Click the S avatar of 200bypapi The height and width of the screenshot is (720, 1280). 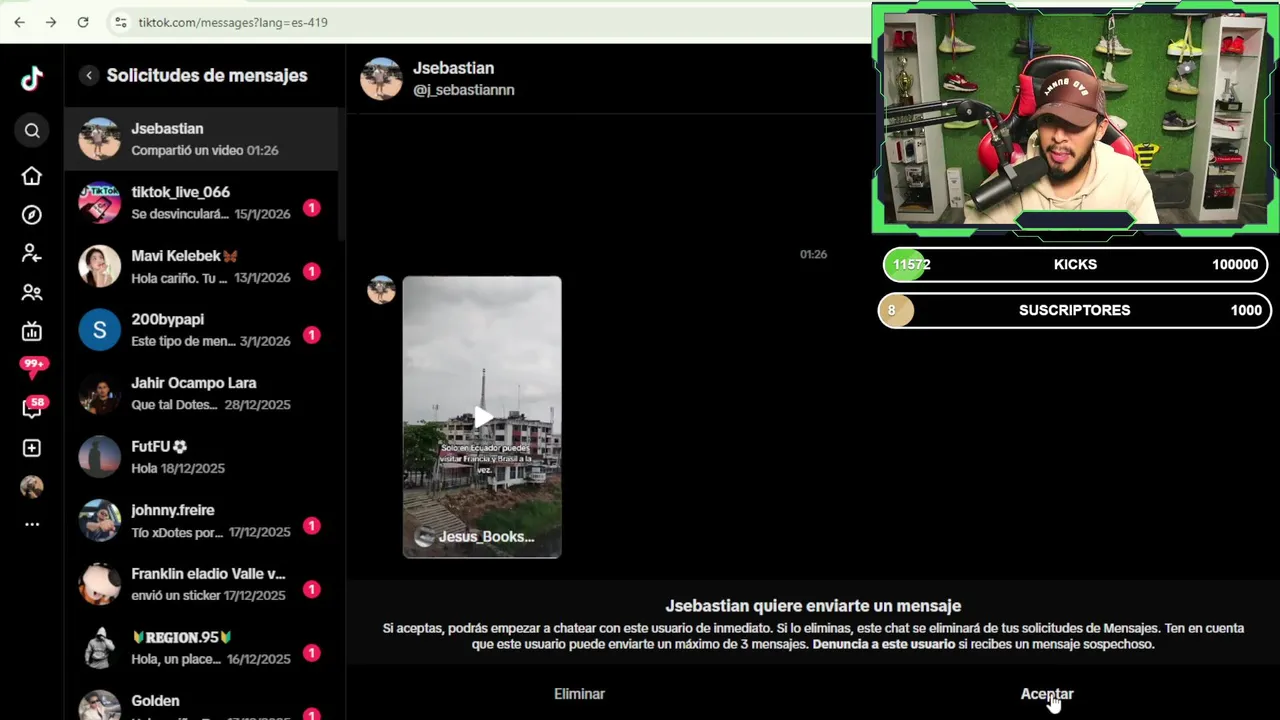click(x=100, y=330)
